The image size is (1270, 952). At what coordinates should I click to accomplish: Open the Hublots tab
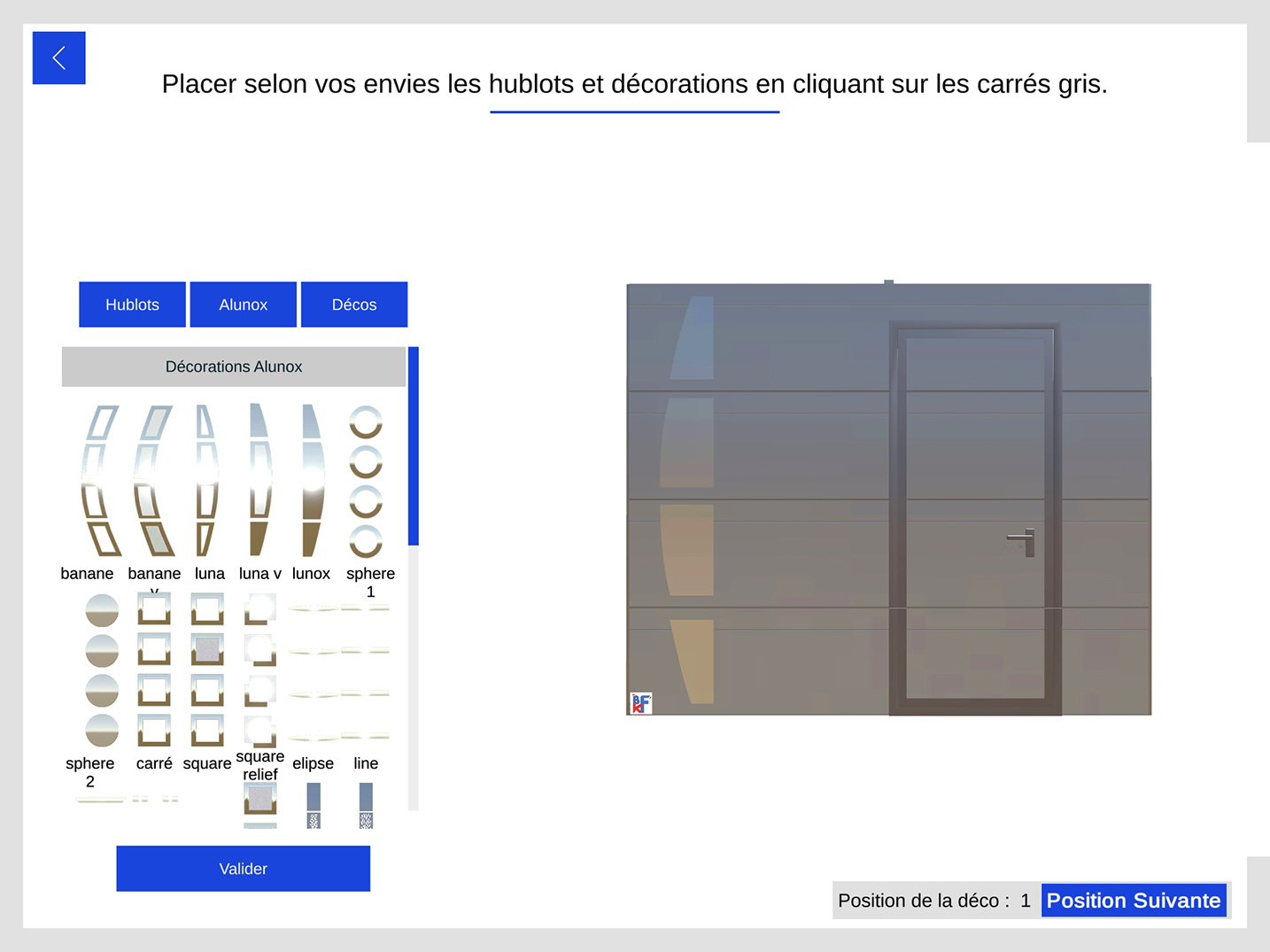[x=132, y=305]
